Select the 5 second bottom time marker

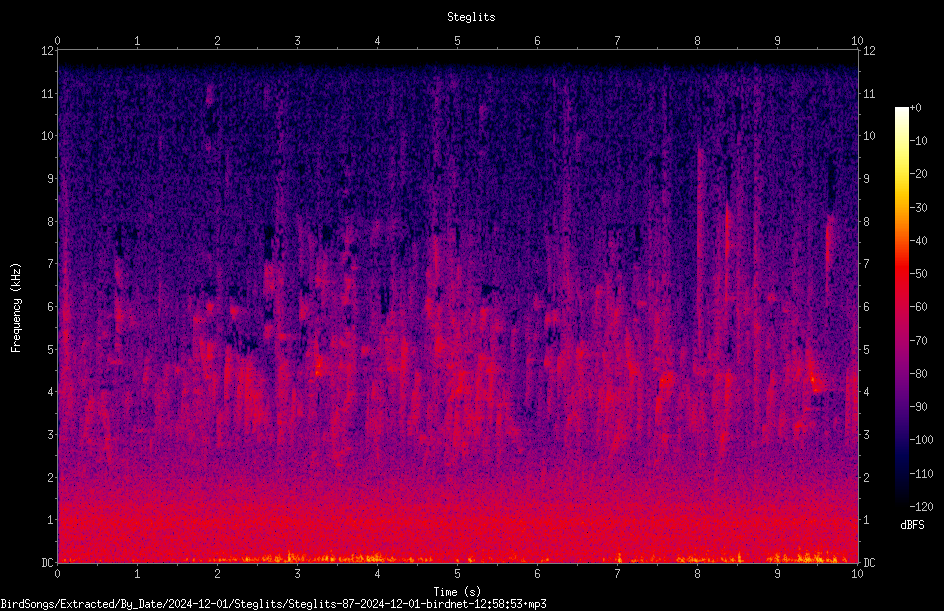pos(458,574)
